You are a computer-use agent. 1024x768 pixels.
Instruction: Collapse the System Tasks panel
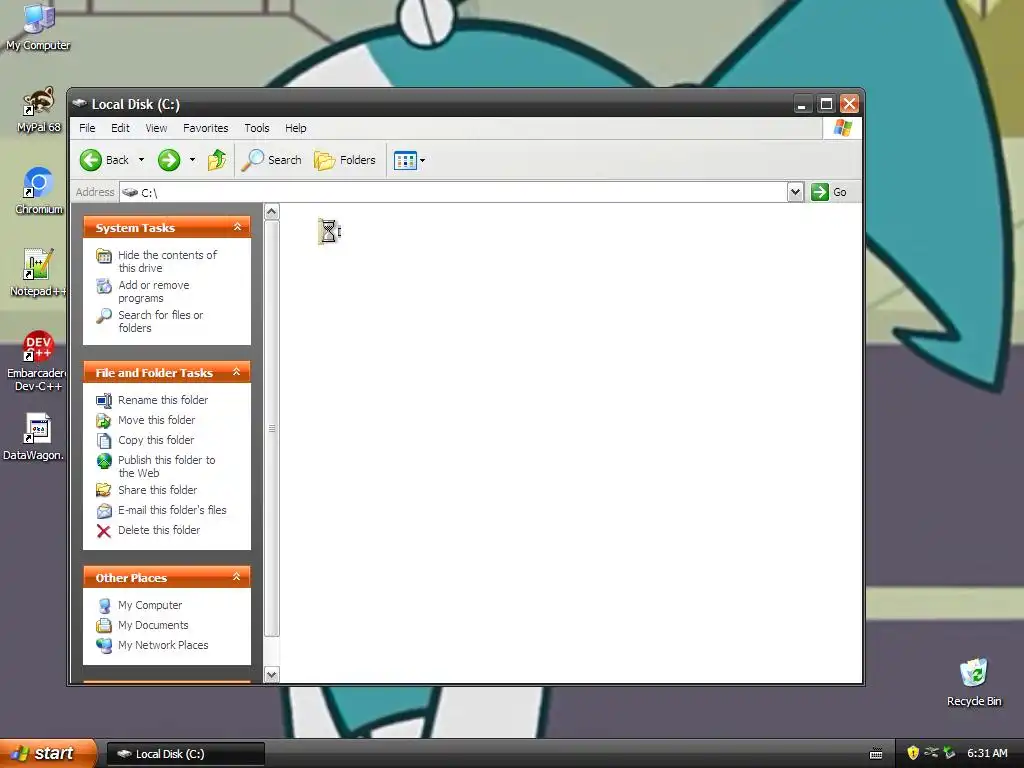click(238, 227)
